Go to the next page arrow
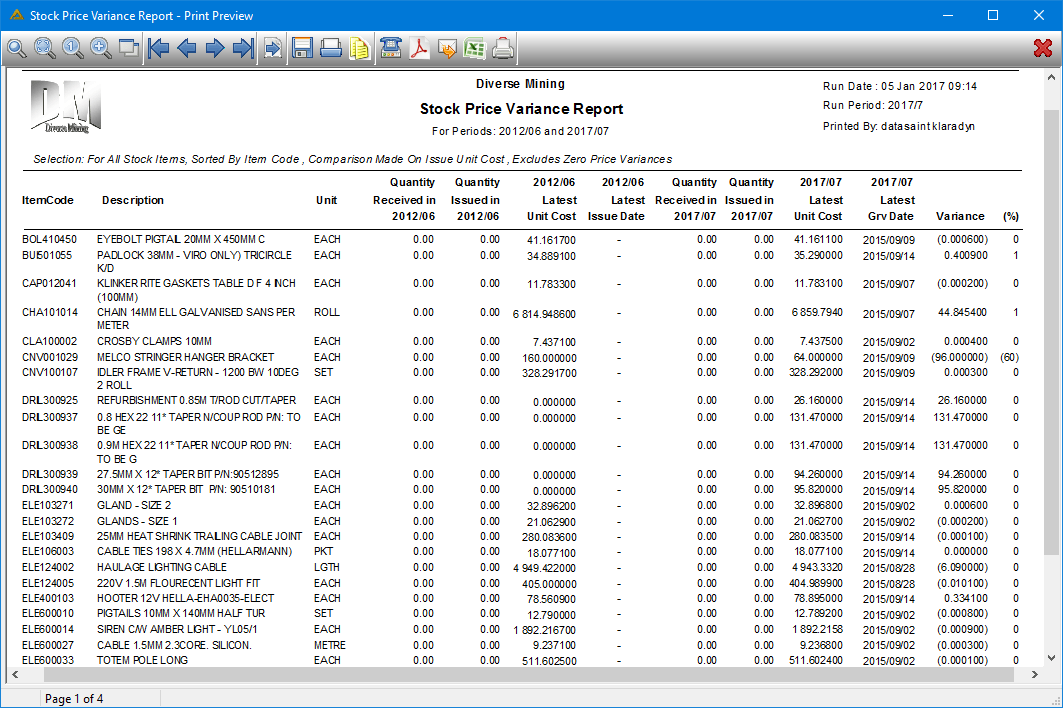This screenshot has height=708, width=1063. coord(215,48)
